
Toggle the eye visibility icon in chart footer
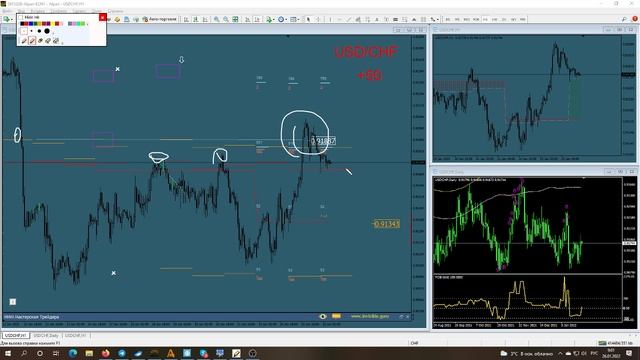[322, 316]
